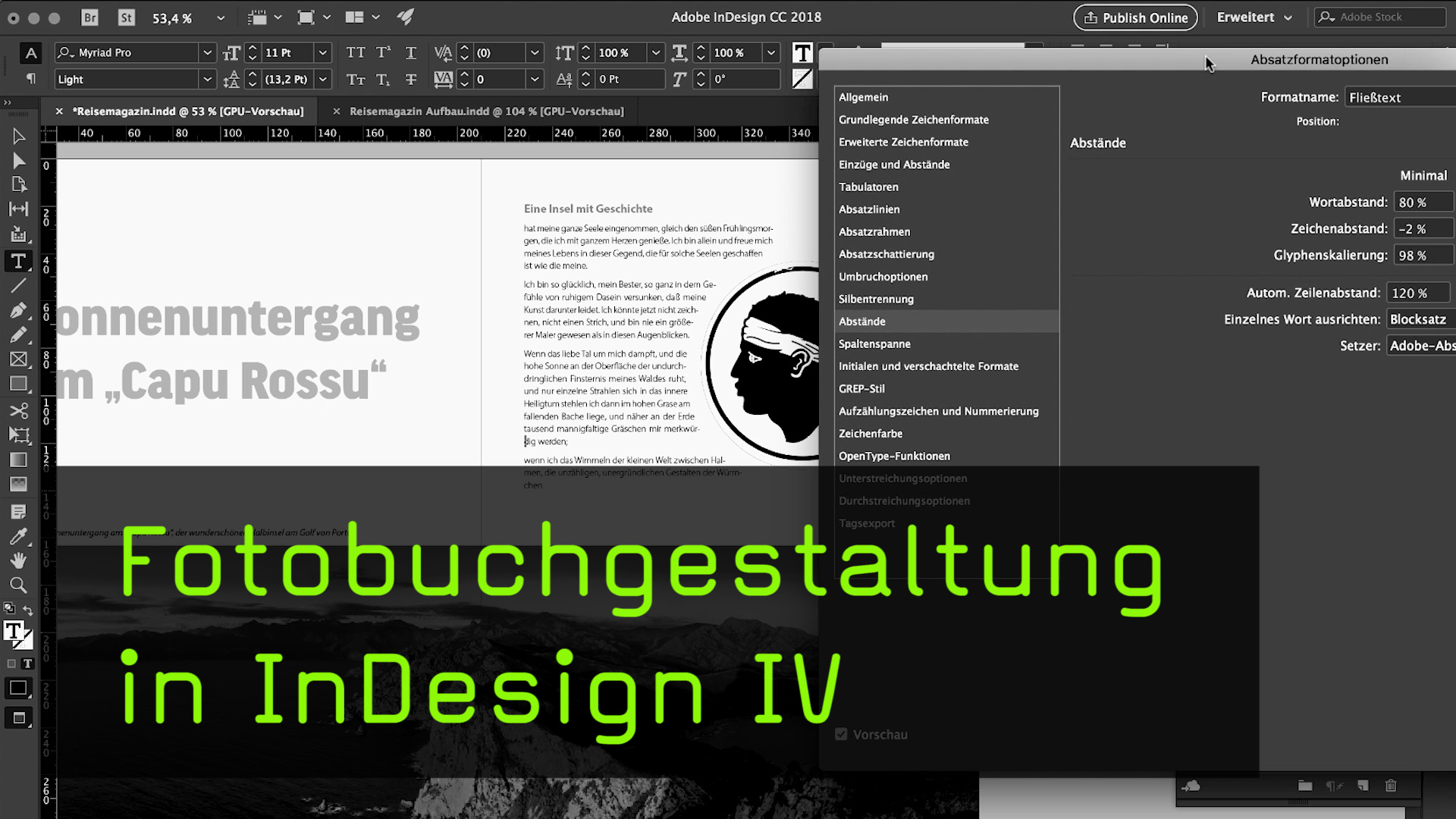Screen dimensions: 1456x819
Task: Select the Note tool
Action: pos(19,512)
